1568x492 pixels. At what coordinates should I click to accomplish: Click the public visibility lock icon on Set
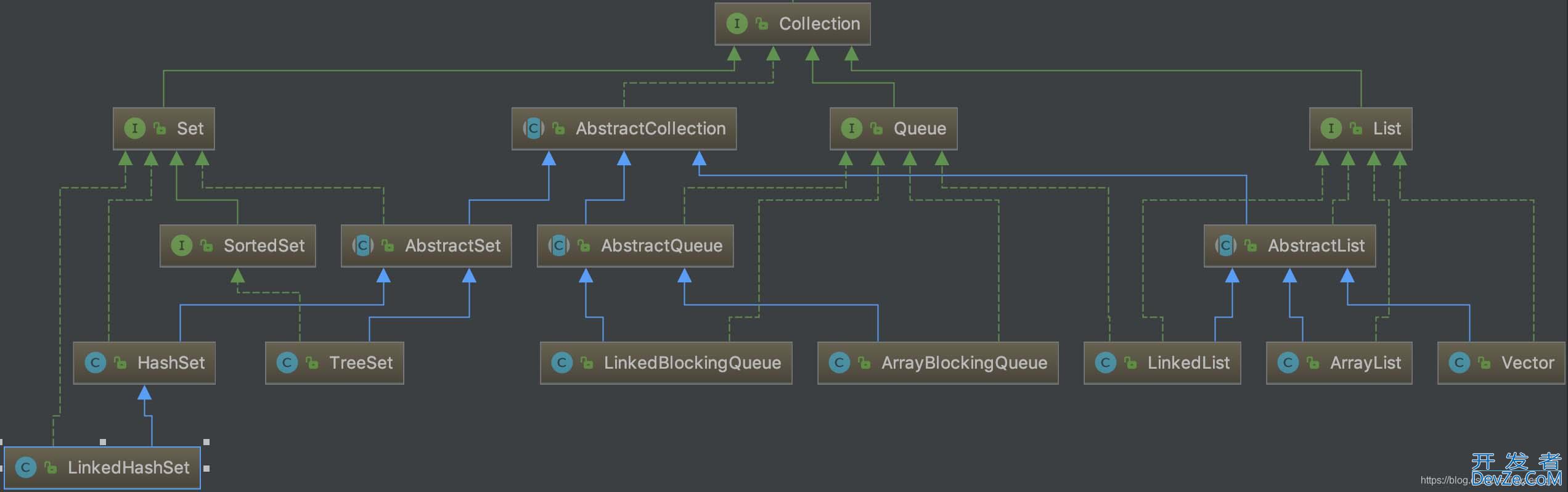(x=160, y=128)
